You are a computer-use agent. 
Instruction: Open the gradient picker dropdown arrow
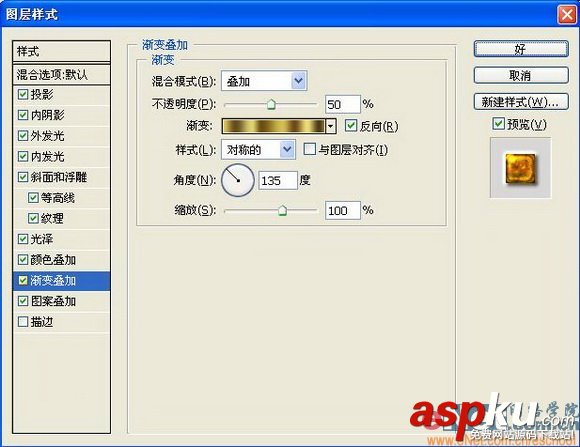331,126
